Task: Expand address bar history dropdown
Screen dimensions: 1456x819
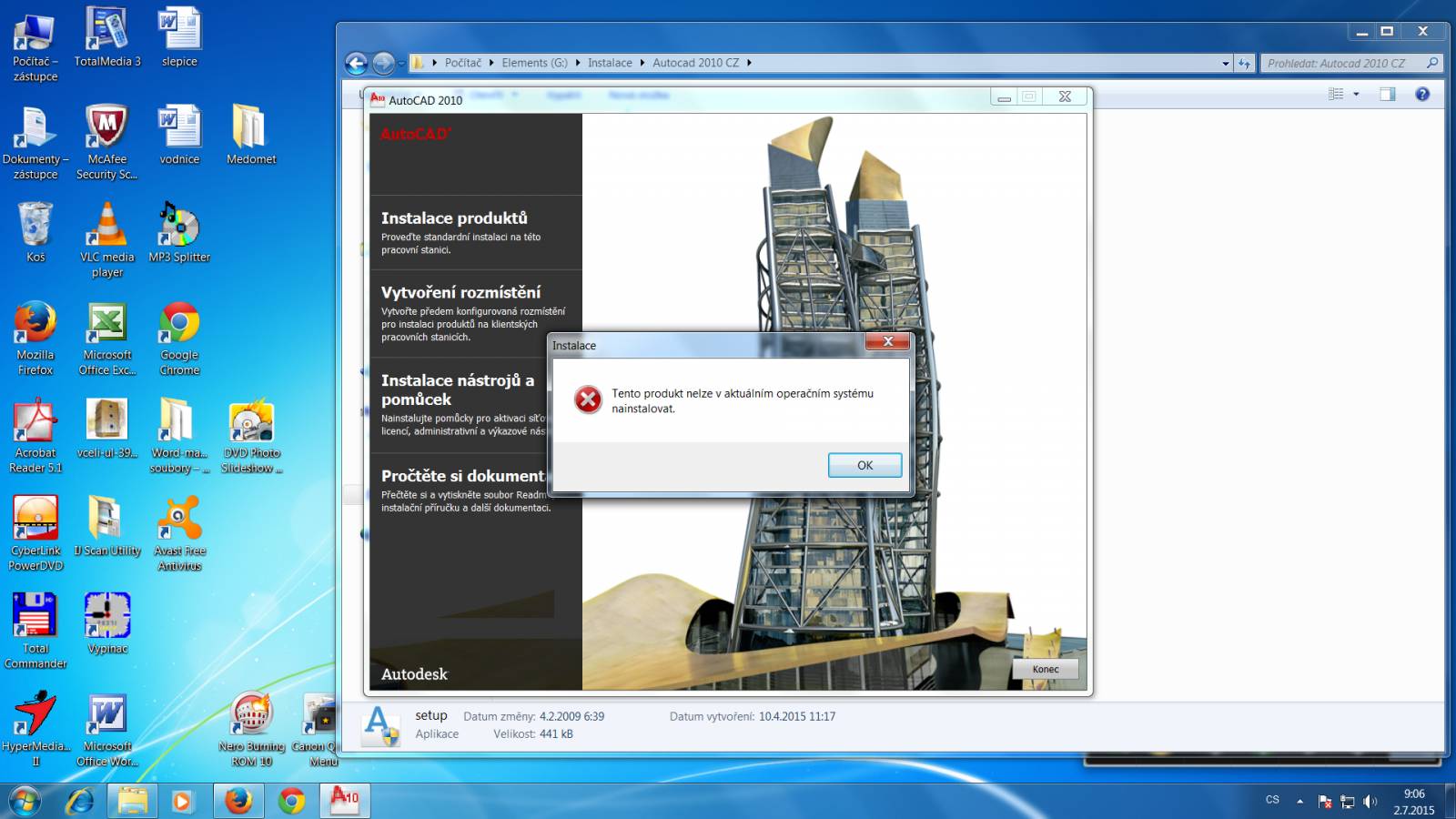Action: [x=1226, y=64]
